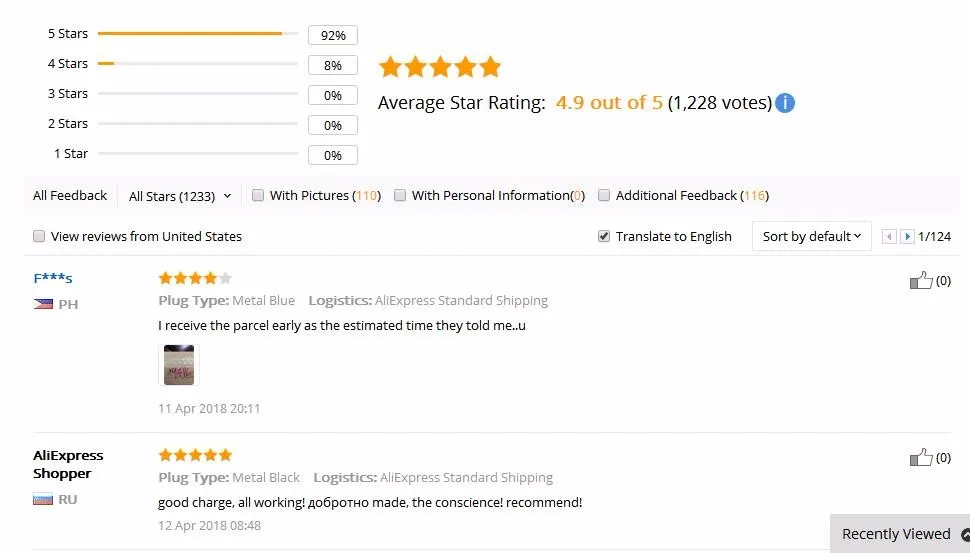Open the All Stars filter dropdown
Viewport: 970px width, 553px height.
coord(180,196)
